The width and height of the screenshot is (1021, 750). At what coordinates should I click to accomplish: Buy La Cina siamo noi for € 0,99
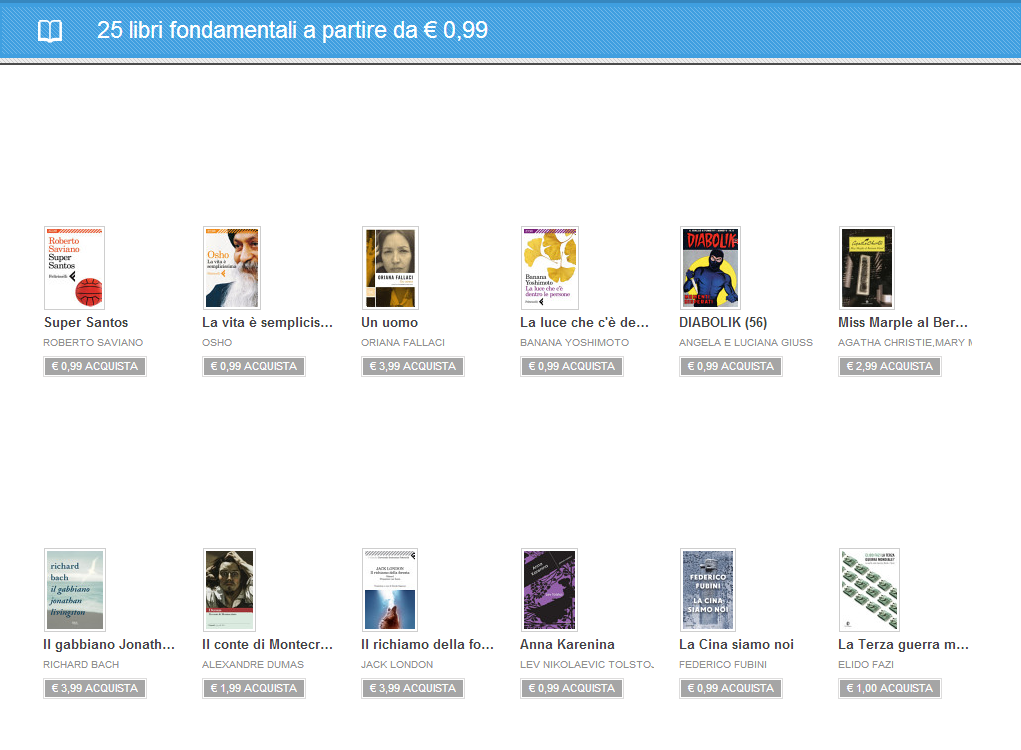coord(731,689)
